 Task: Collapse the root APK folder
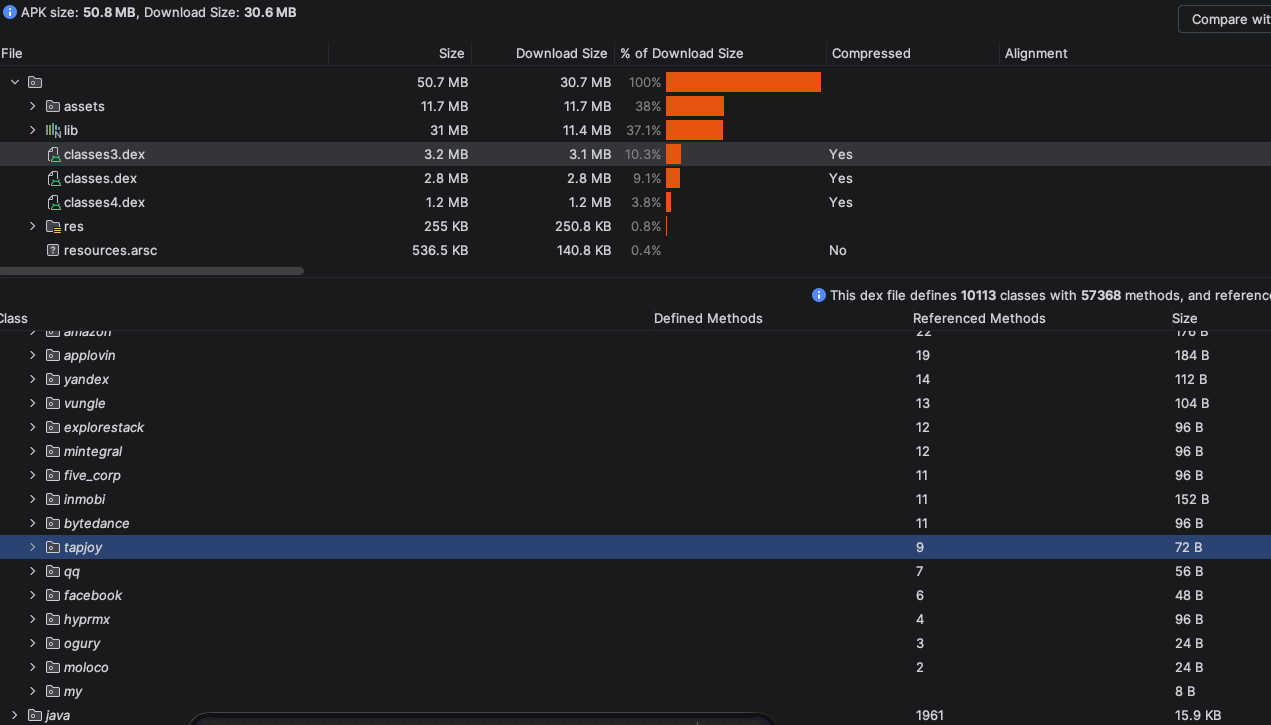pos(15,82)
